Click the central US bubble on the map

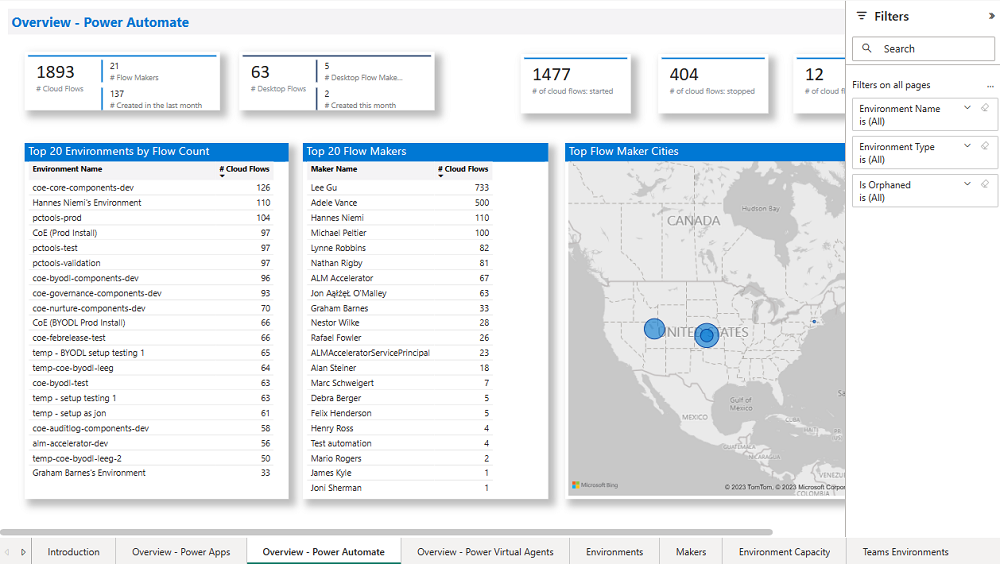pos(707,336)
